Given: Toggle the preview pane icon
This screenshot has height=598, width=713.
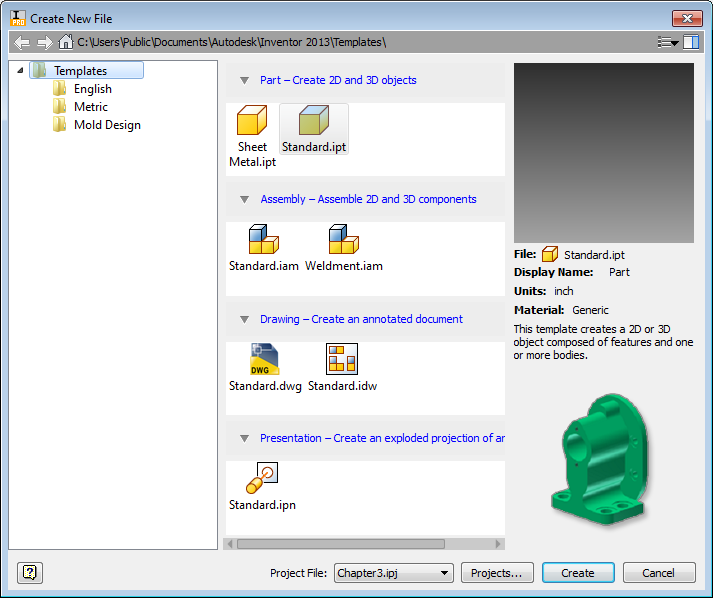Looking at the screenshot, I should click(691, 43).
